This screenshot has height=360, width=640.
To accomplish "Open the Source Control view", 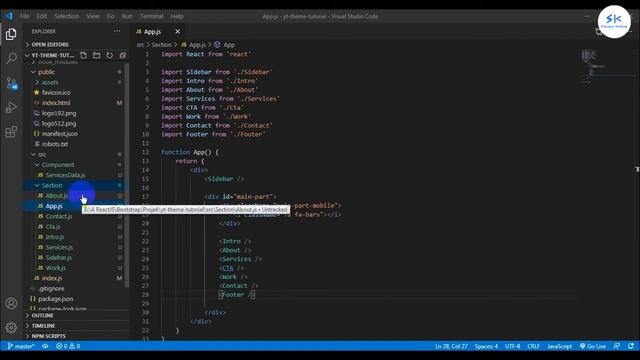I will pyautogui.click(x=11, y=83).
